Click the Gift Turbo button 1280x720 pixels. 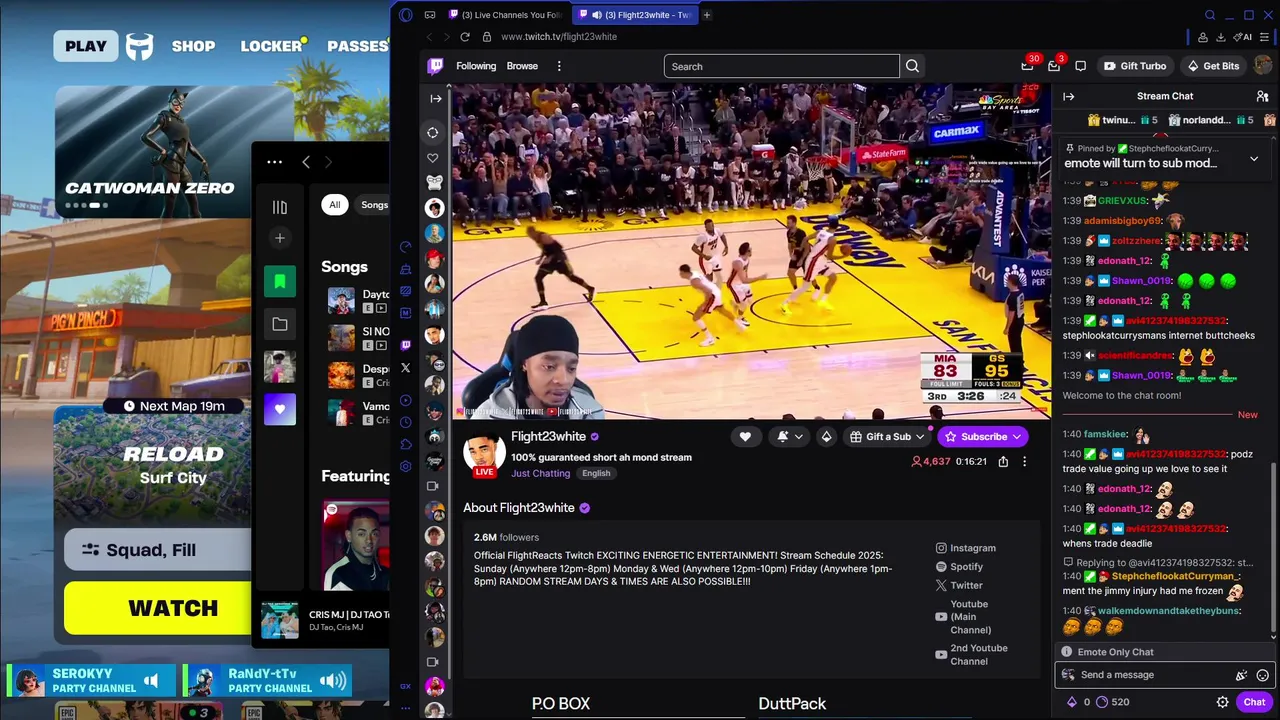1135,66
